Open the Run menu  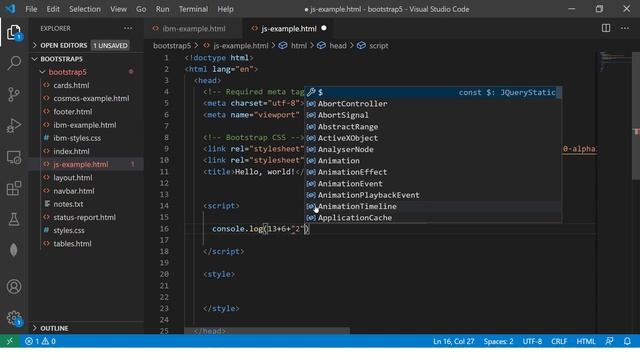[162, 9]
